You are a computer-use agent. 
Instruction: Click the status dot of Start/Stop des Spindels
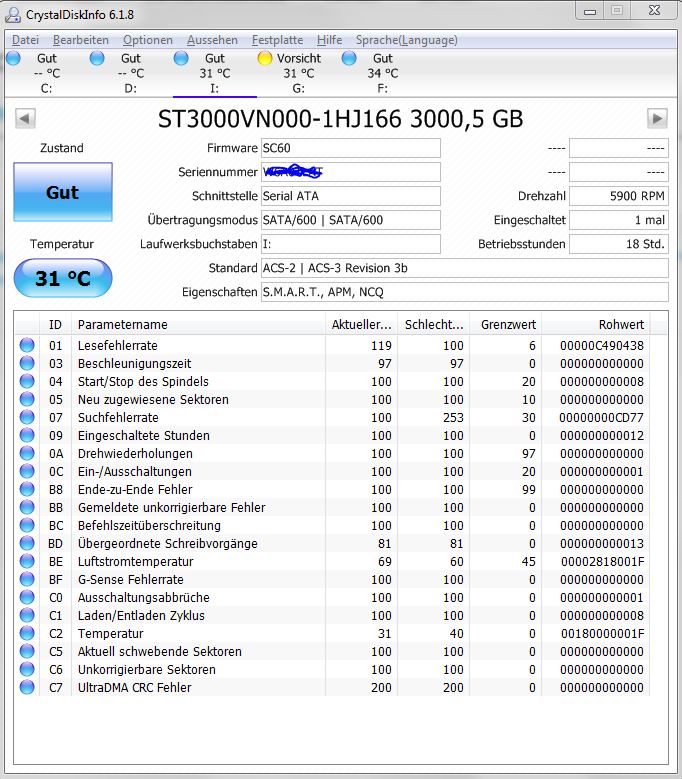(x=27, y=381)
